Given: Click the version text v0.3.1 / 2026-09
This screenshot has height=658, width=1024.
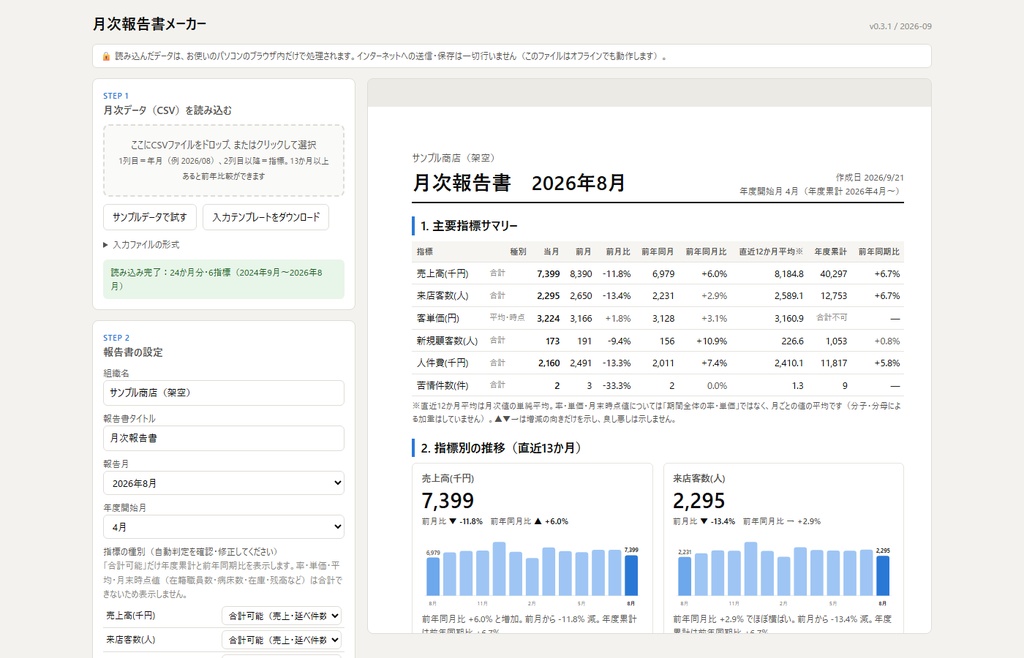Looking at the screenshot, I should 900,26.
